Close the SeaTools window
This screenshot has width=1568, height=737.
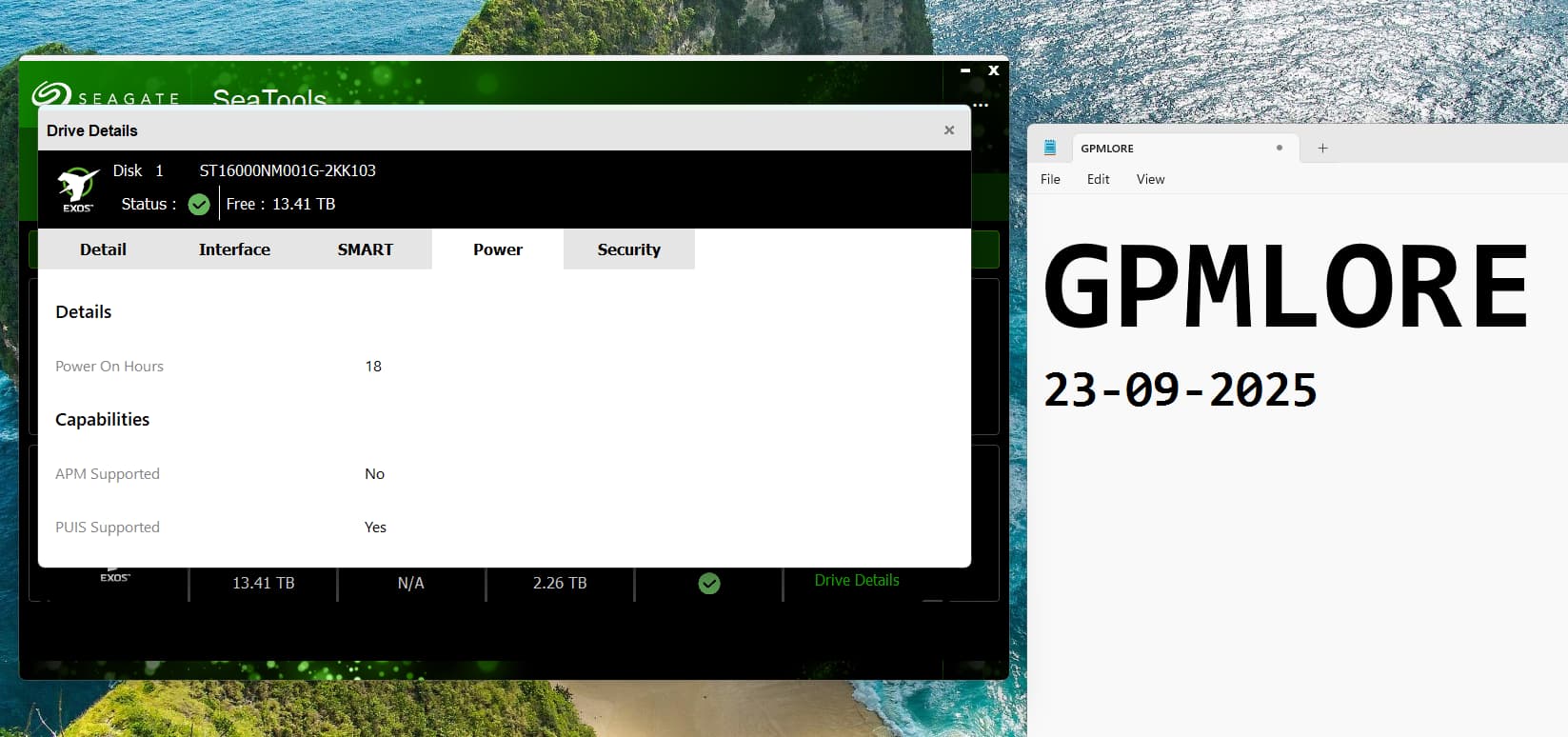(x=994, y=70)
